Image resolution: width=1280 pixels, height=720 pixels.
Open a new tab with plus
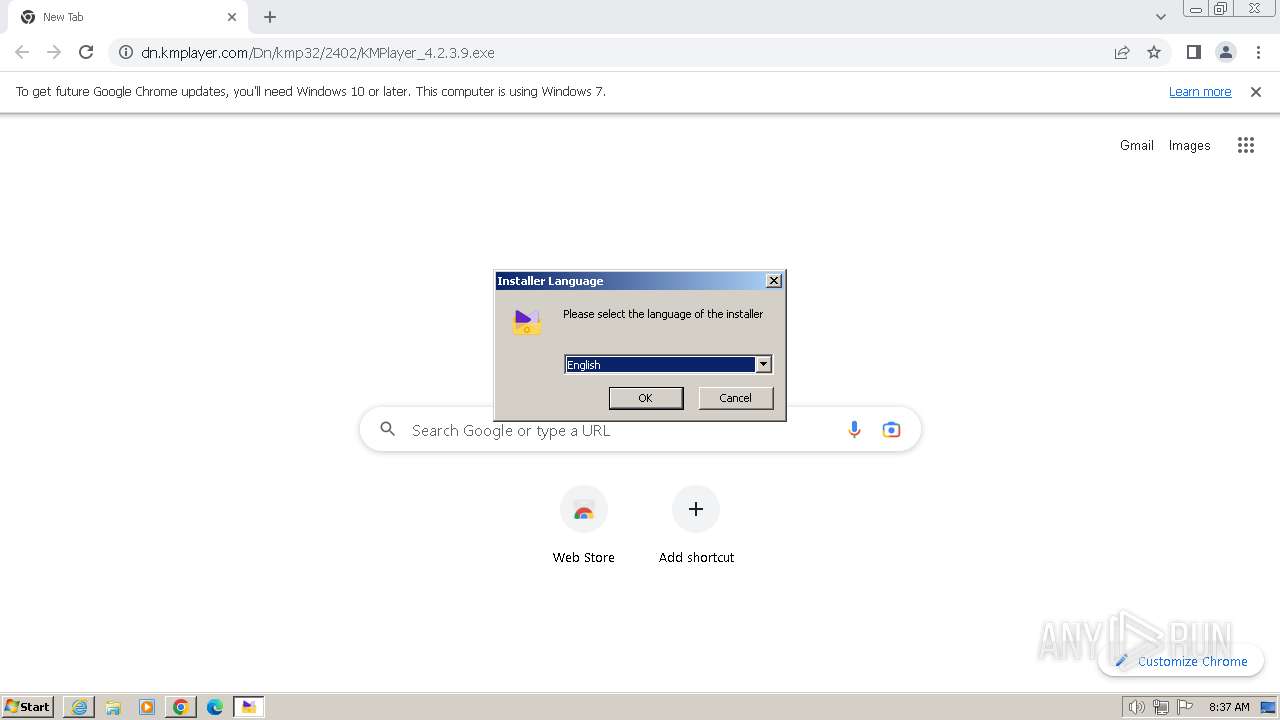pyautogui.click(x=270, y=17)
